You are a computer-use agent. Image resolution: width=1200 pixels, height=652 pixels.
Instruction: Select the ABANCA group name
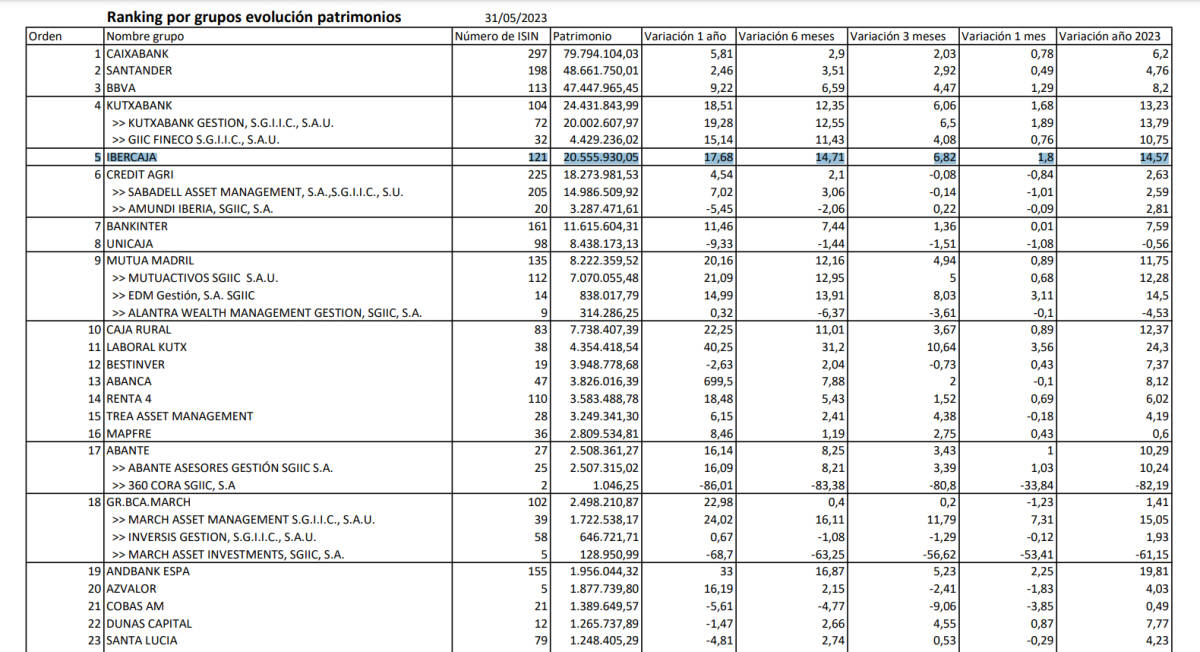tap(129, 381)
